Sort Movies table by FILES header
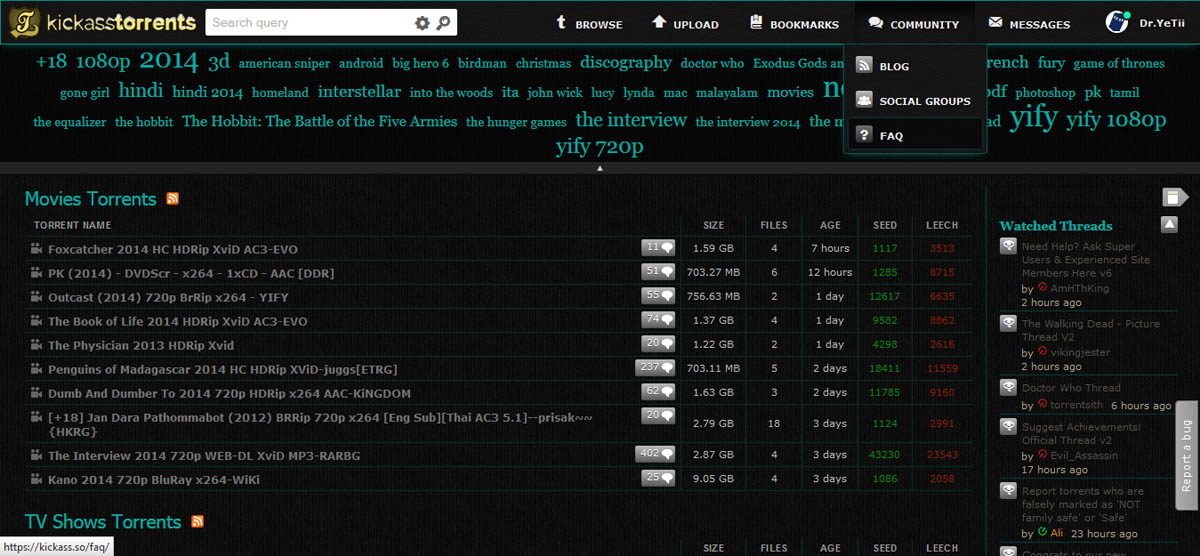Image resolution: width=1200 pixels, height=556 pixels. (774, 225)
